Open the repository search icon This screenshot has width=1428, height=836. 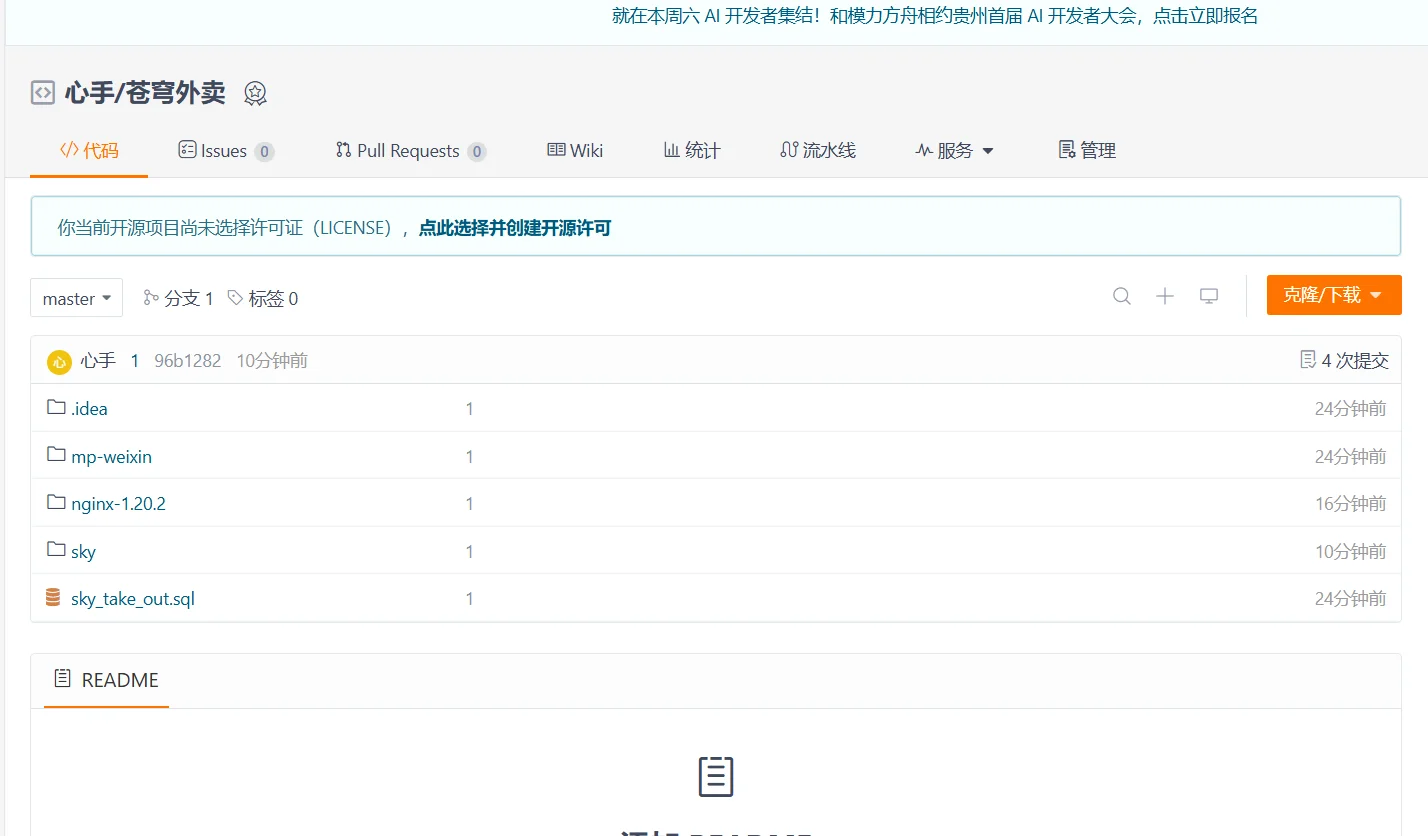point(1121,296)
